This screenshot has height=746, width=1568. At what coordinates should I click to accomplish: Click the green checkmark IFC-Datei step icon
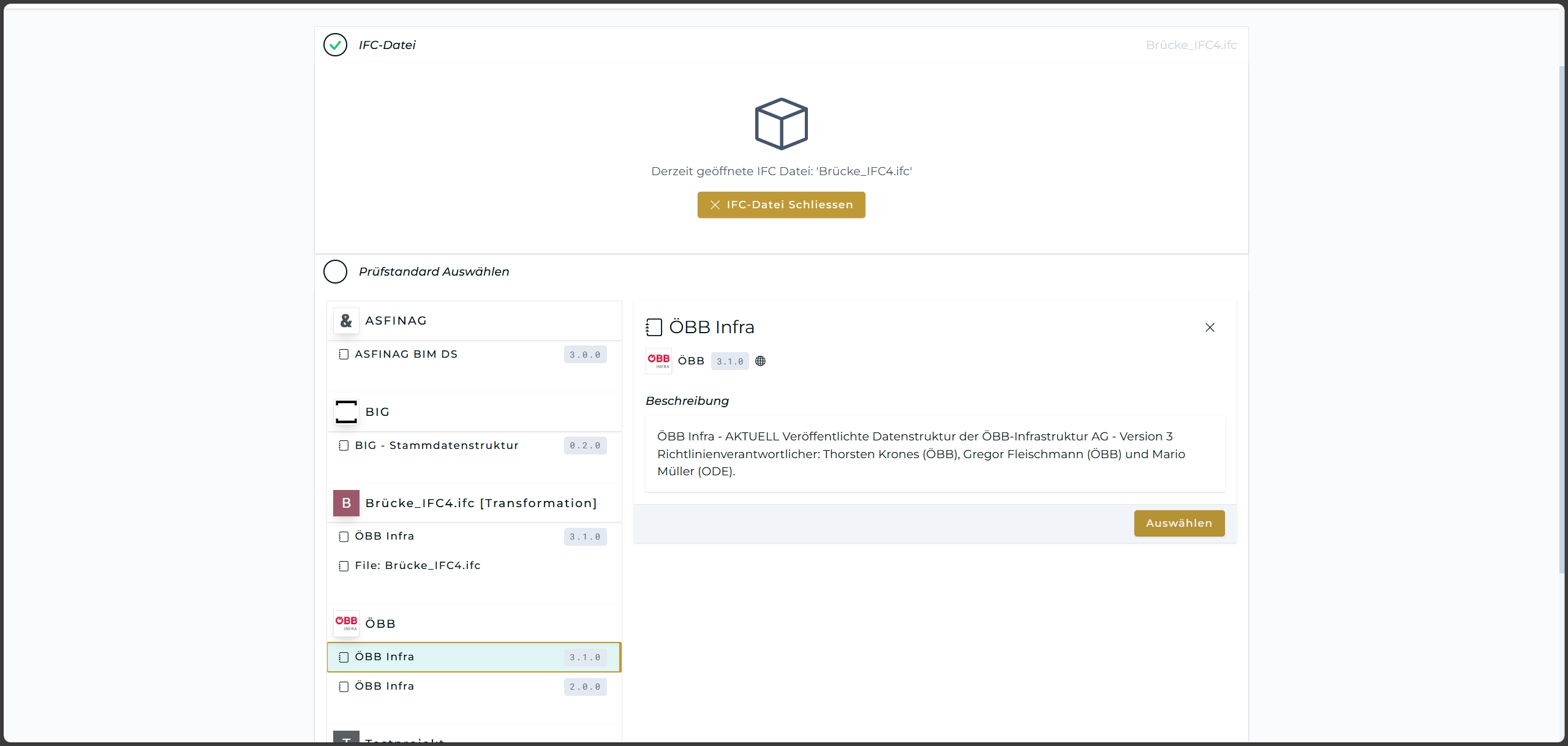(335, 45)
